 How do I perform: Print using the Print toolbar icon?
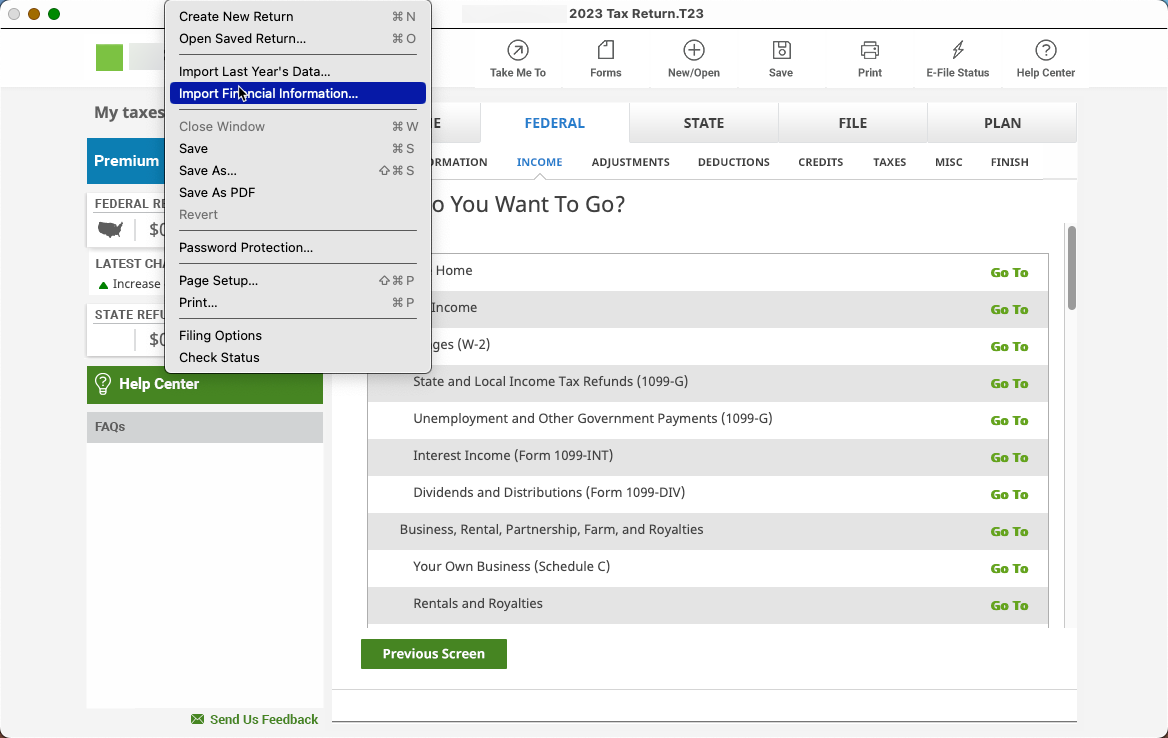869,58
